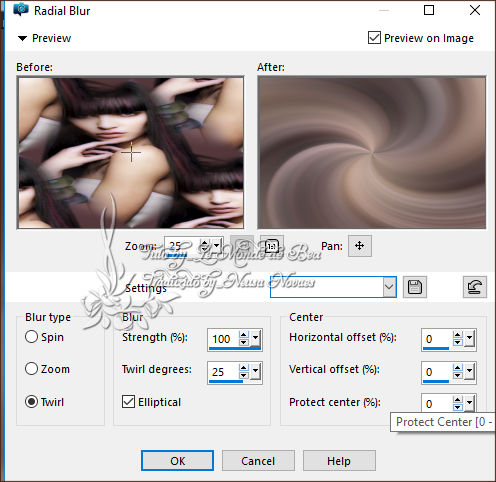Decrease Twirl degrees with down spinner arrow

(244, 375)
